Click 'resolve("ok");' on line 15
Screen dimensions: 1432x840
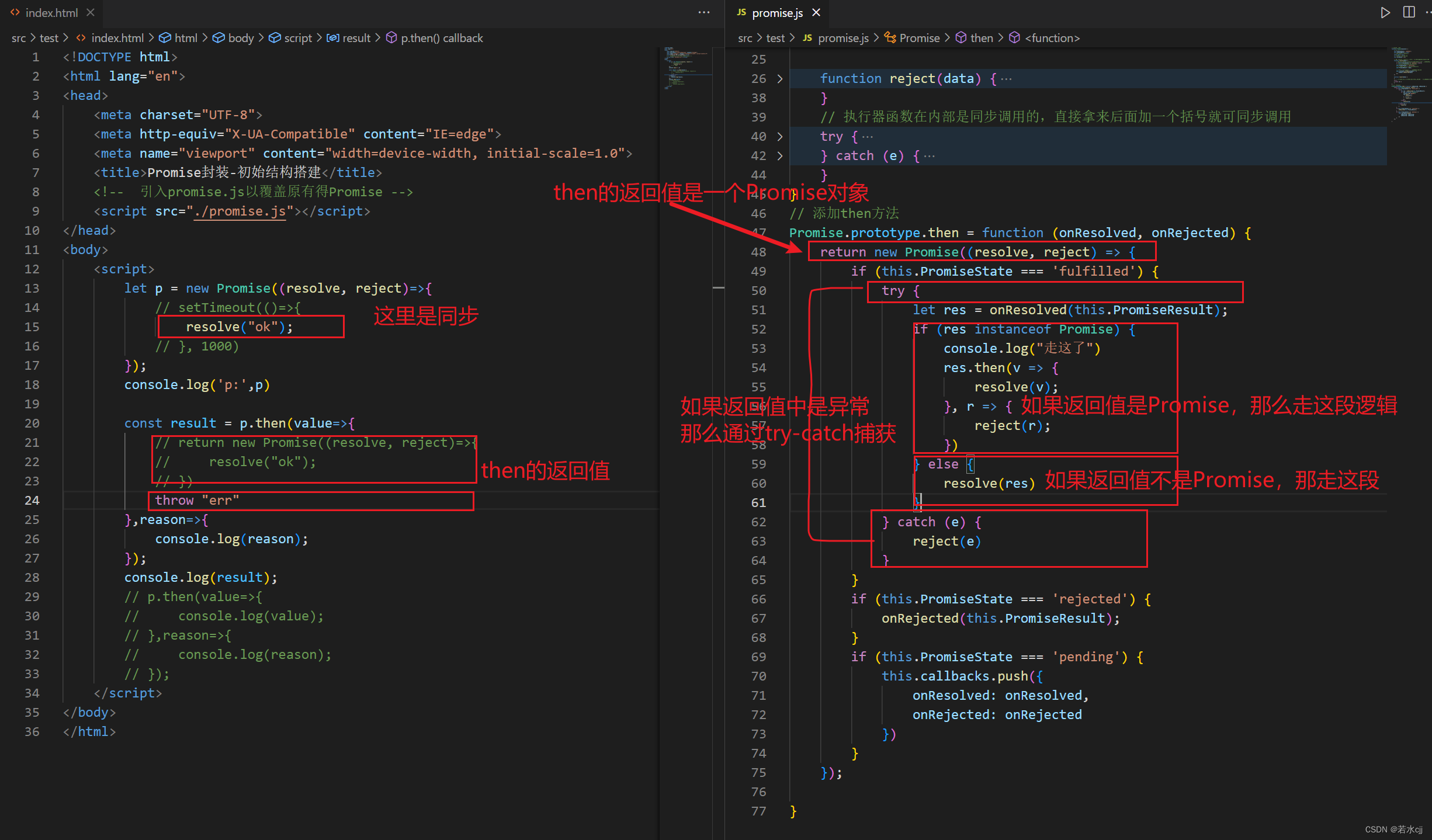tap(240, 327)
